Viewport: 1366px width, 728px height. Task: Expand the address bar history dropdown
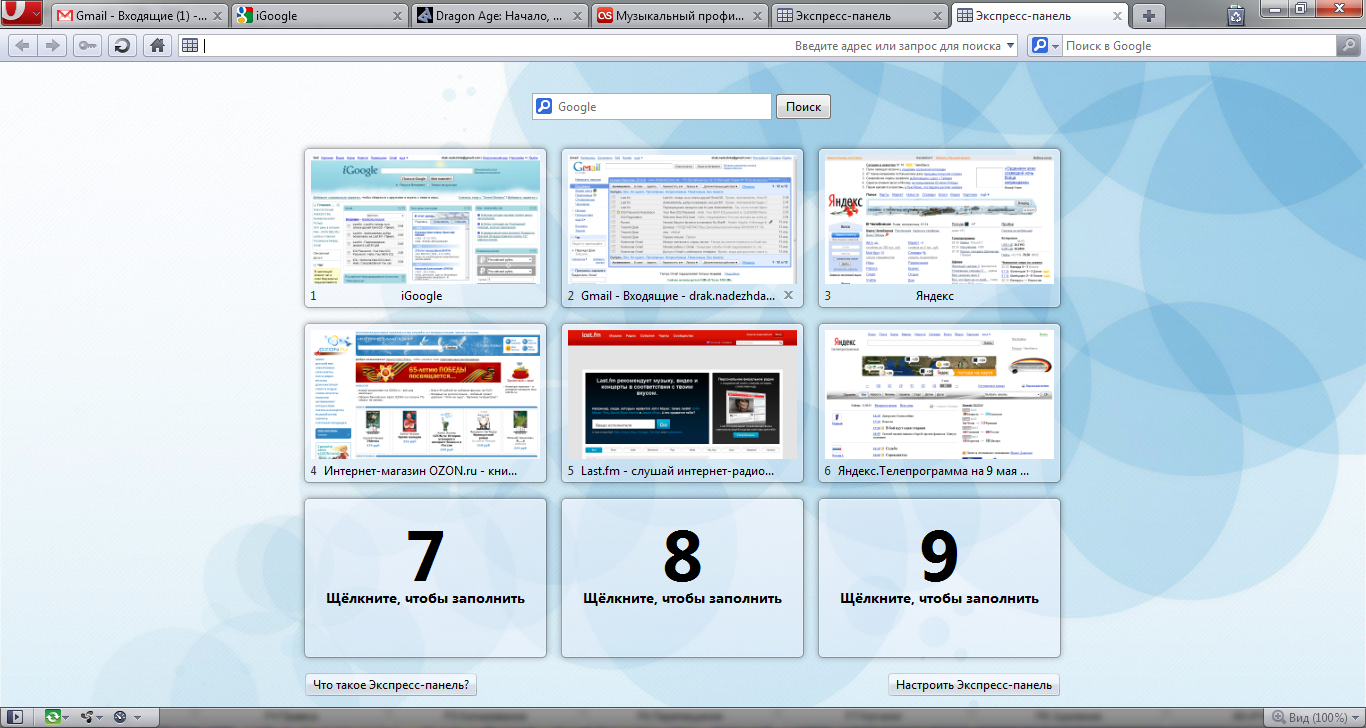pyautogui.click(x=1010, y=46)
